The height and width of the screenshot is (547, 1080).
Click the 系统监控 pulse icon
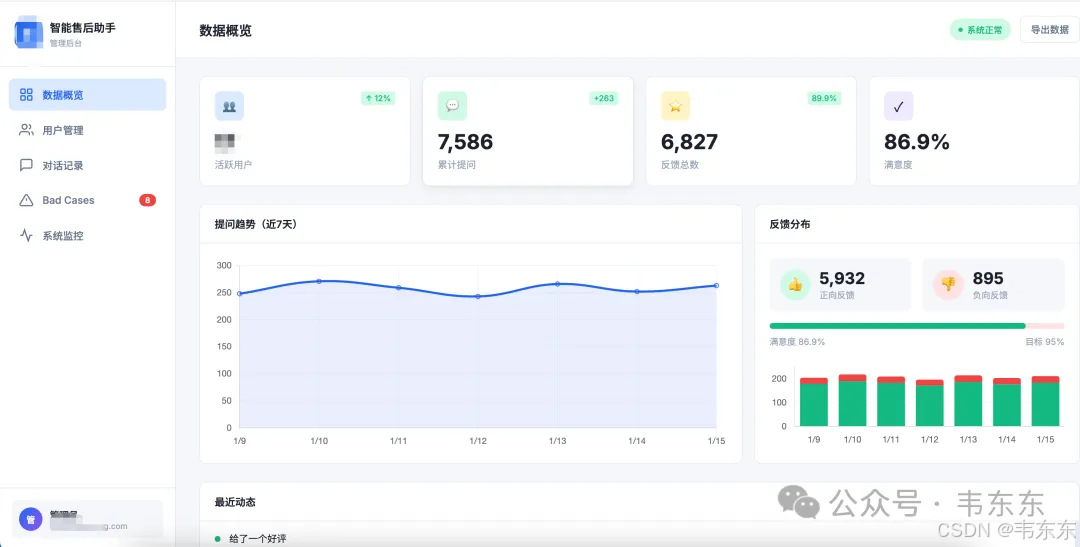coord(26,236)
